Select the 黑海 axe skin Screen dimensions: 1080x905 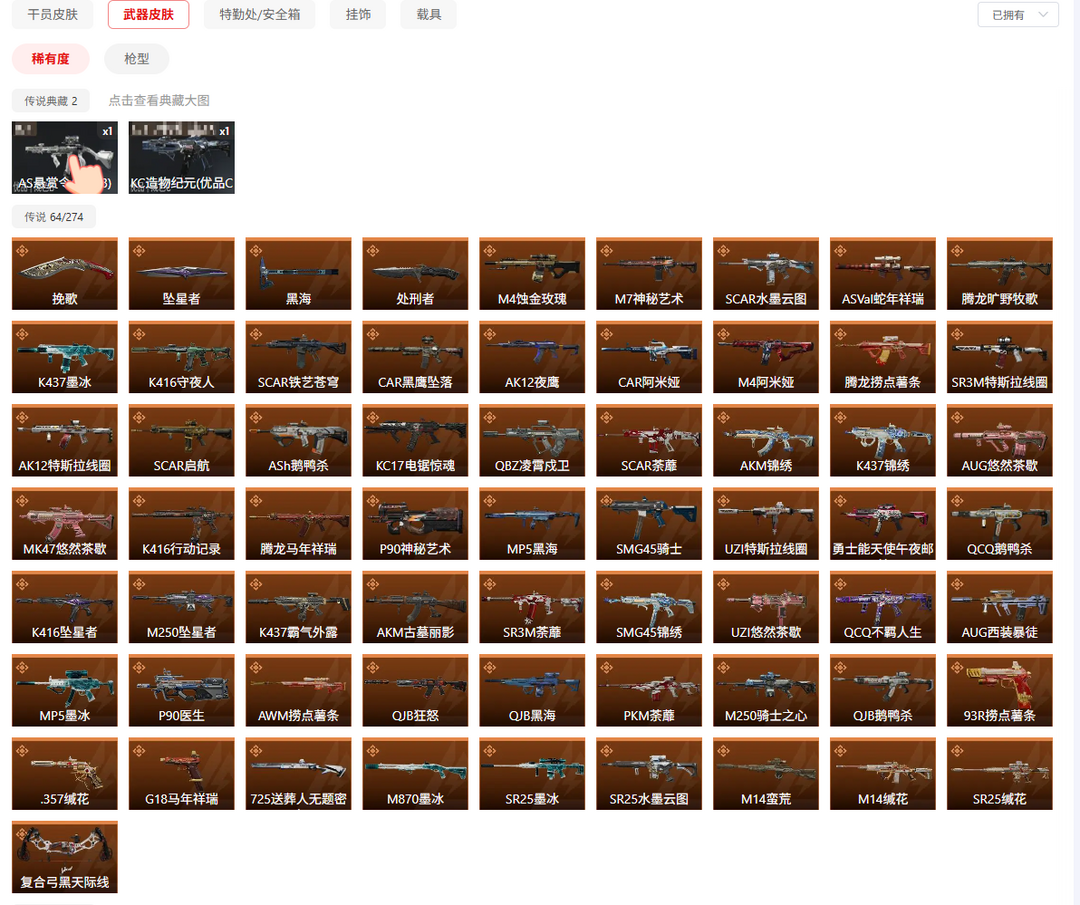[298, 273]
